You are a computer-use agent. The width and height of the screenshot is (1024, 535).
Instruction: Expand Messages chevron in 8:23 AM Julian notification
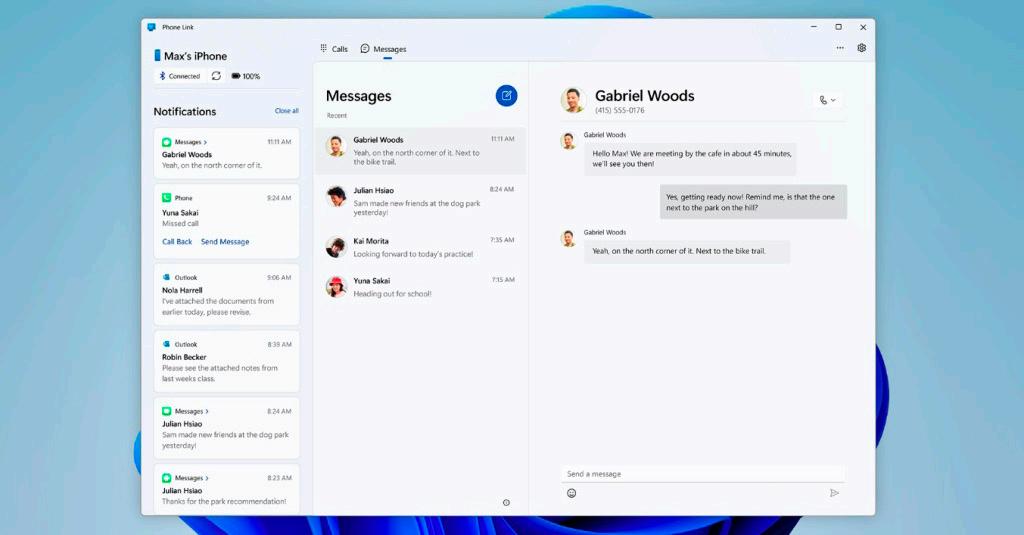pos(207,478)
